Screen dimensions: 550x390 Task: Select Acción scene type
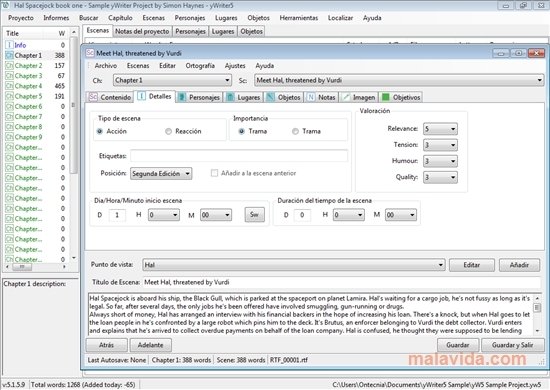coord(100,131)
